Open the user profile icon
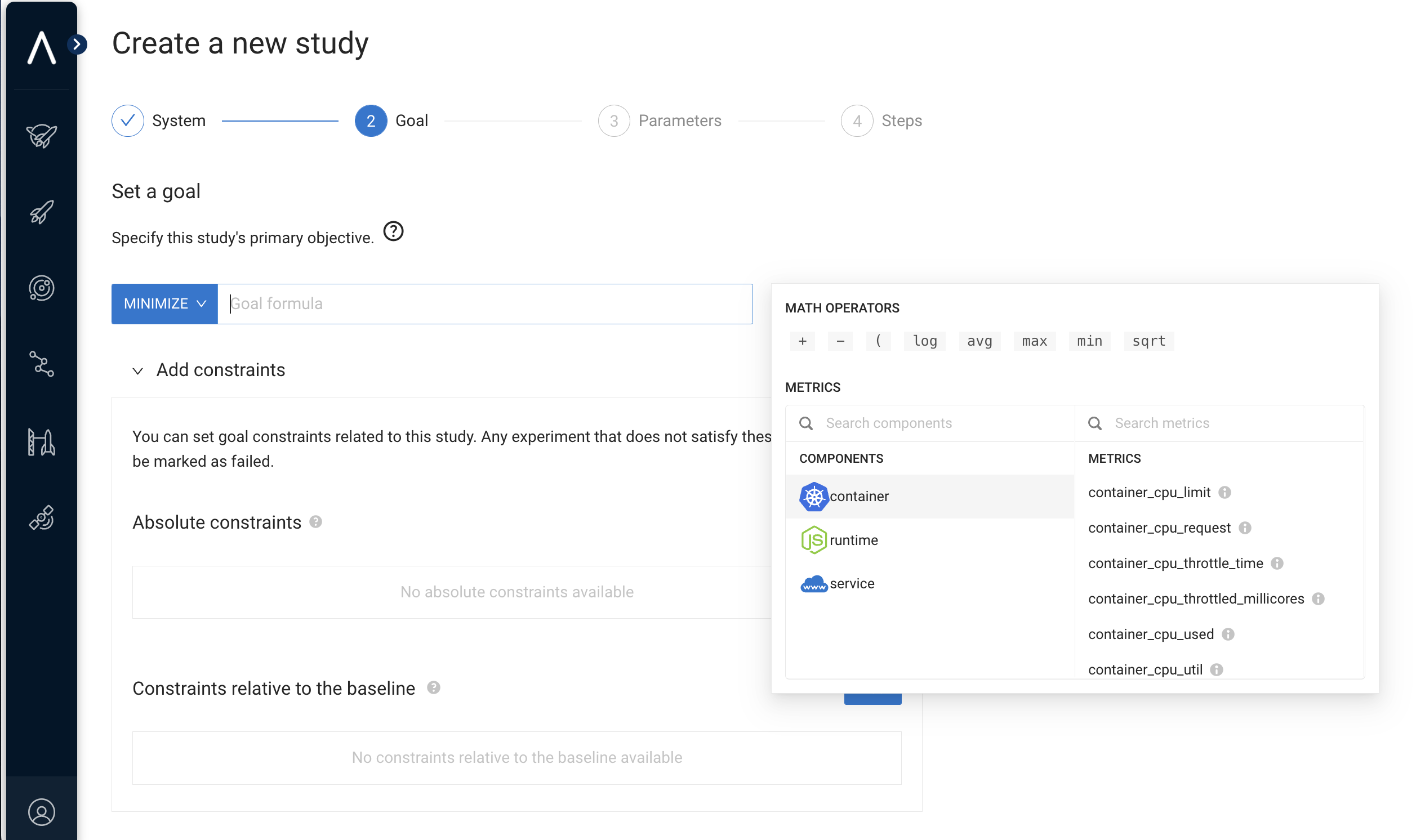Image resolution: width=1416 pixels, height=840 pixels. (x=41, y=812)
